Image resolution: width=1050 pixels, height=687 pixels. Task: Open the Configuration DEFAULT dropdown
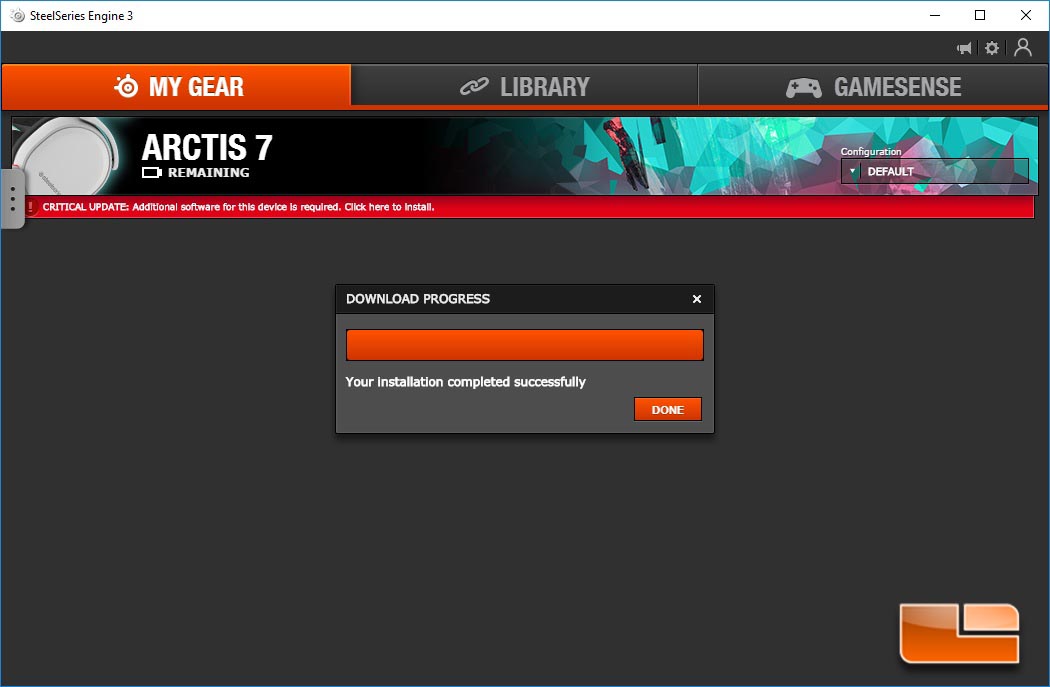935,171
